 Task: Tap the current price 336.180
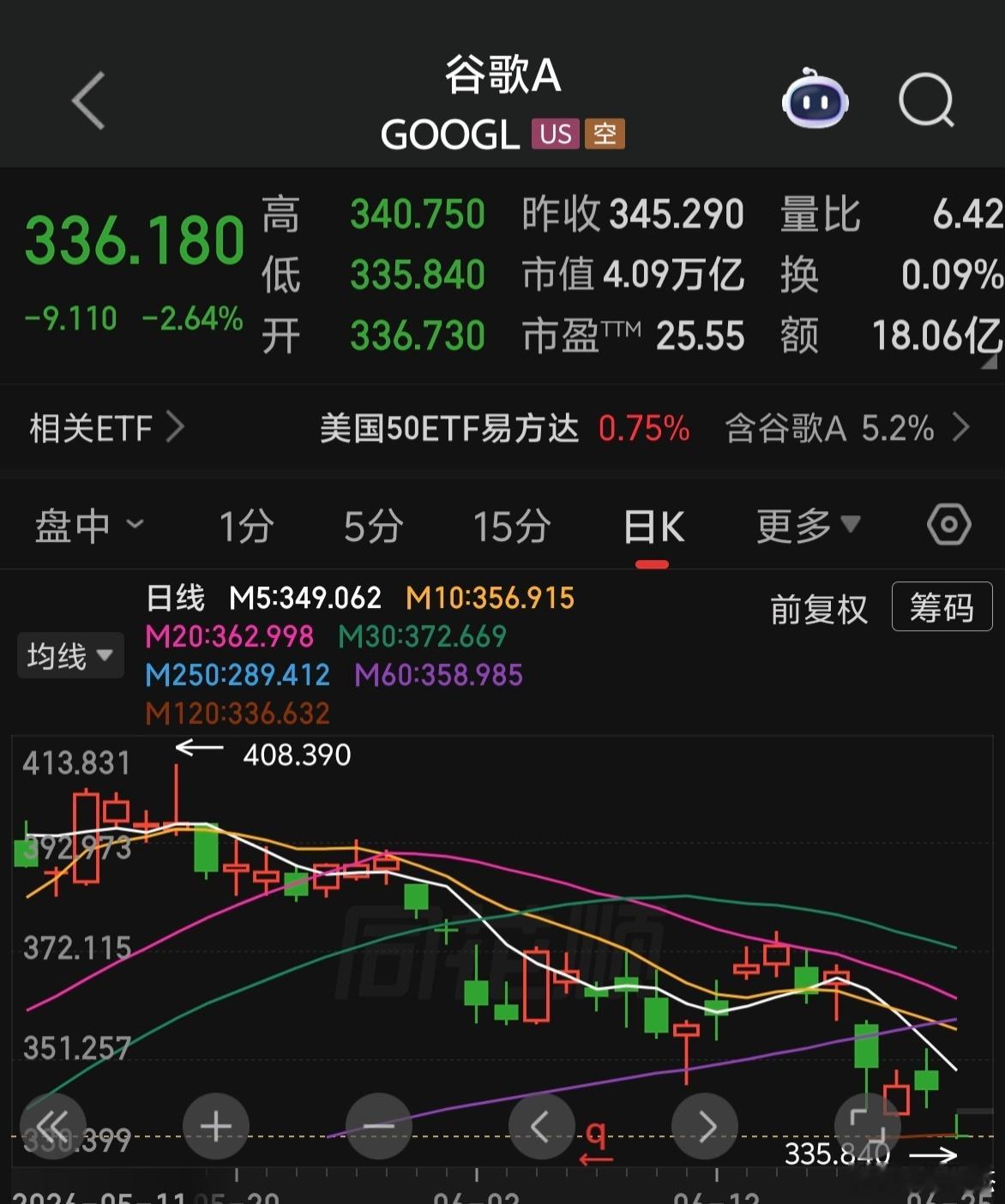tap(135, 240)
